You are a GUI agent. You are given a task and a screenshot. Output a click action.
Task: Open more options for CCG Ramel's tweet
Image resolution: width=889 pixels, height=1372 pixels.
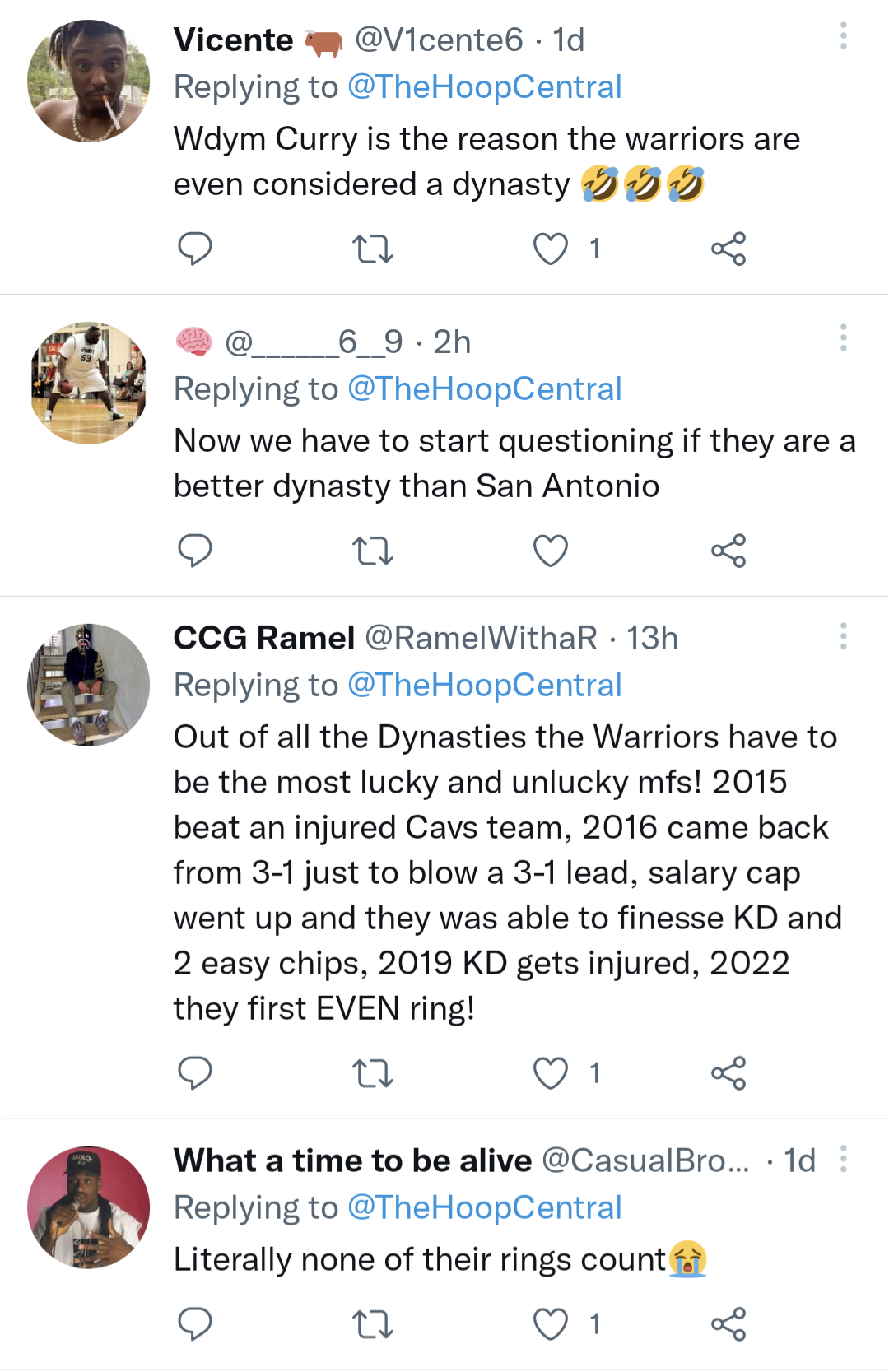[843, 636]
